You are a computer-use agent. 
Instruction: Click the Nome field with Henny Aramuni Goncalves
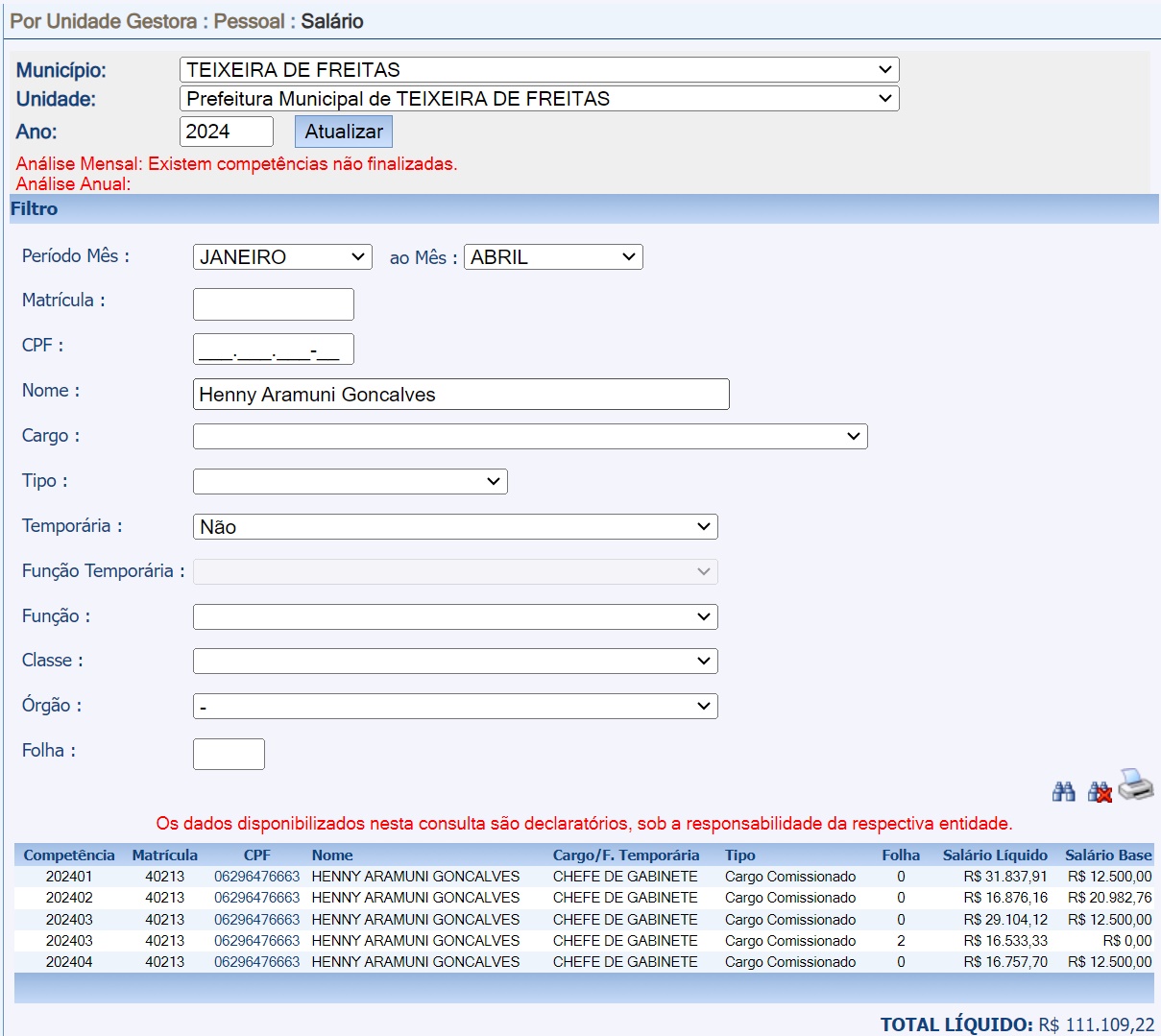[x=461, y=395]
